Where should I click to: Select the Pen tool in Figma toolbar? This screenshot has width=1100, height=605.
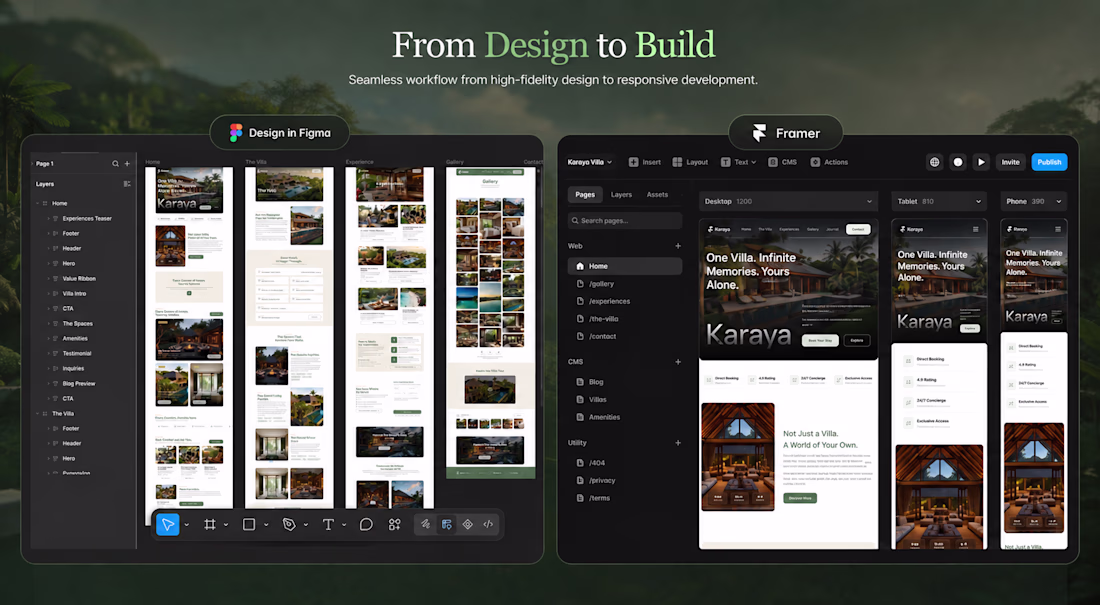[288, 524]
